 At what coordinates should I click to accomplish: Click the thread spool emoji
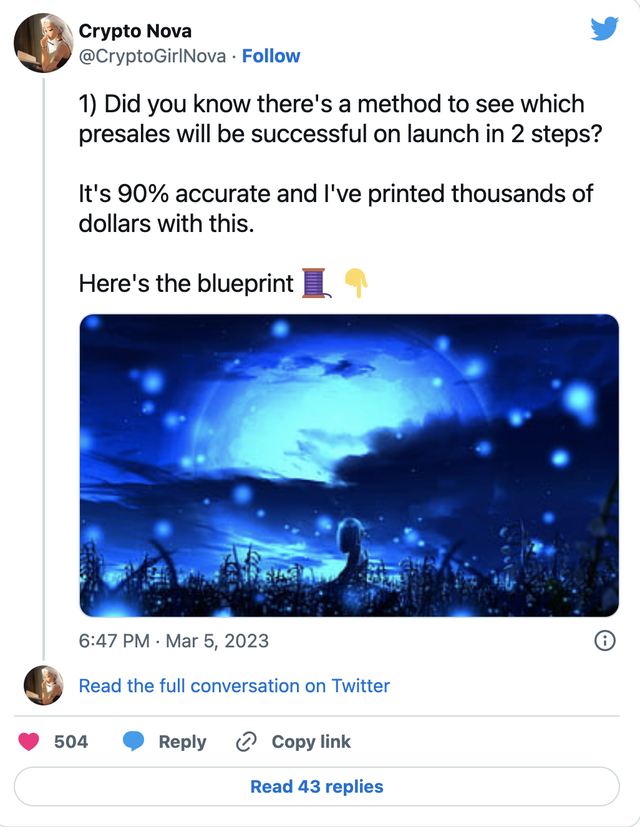315,283
